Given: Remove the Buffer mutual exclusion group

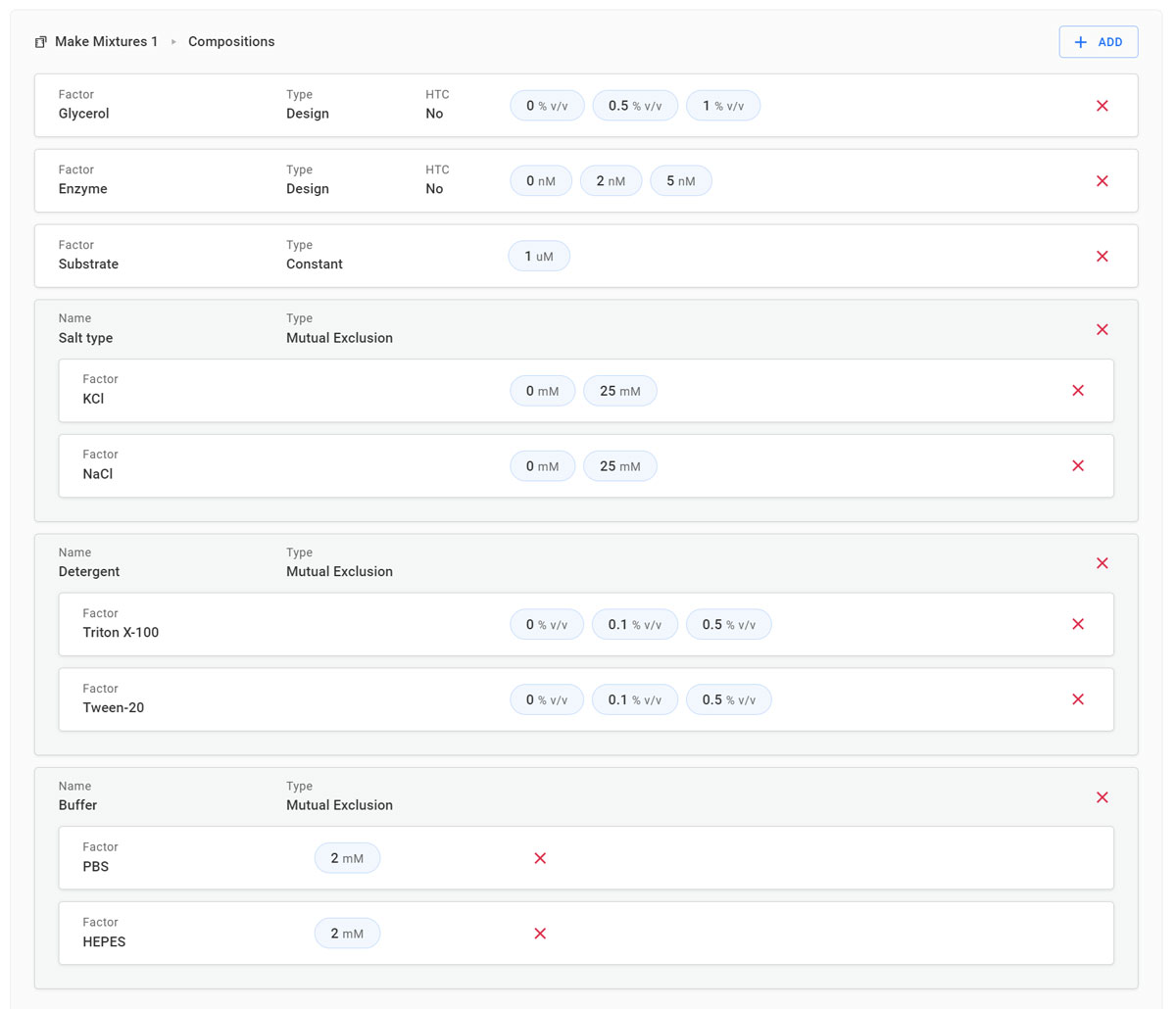Looking at the screenshot, I should tap(1102, 797).
